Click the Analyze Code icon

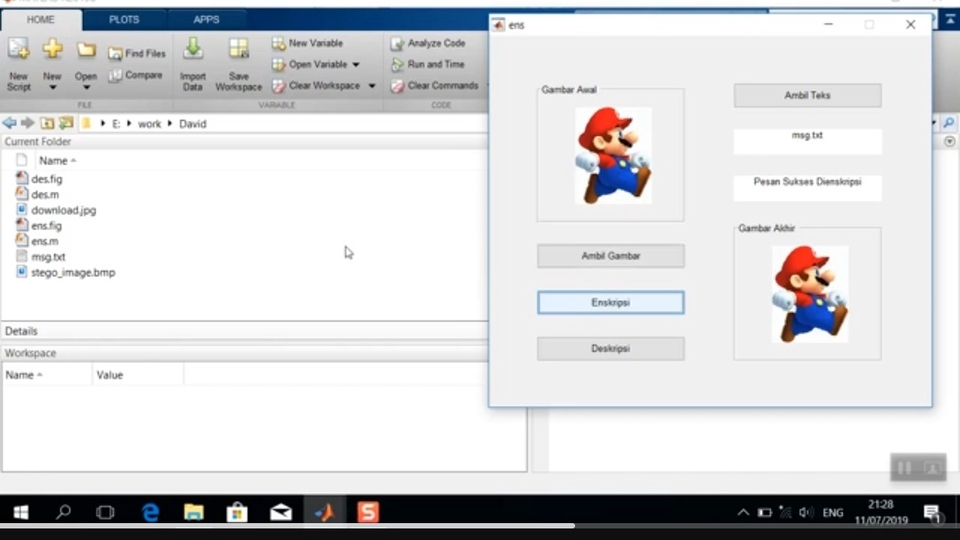397,44
